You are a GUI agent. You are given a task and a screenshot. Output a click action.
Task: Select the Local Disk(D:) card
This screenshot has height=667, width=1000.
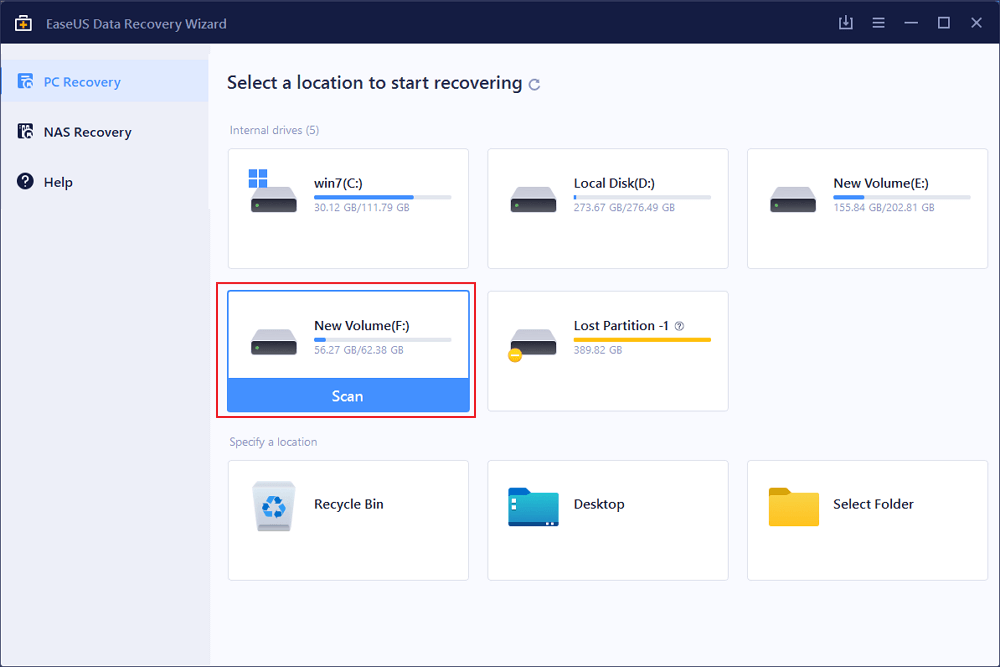(607, 208)
